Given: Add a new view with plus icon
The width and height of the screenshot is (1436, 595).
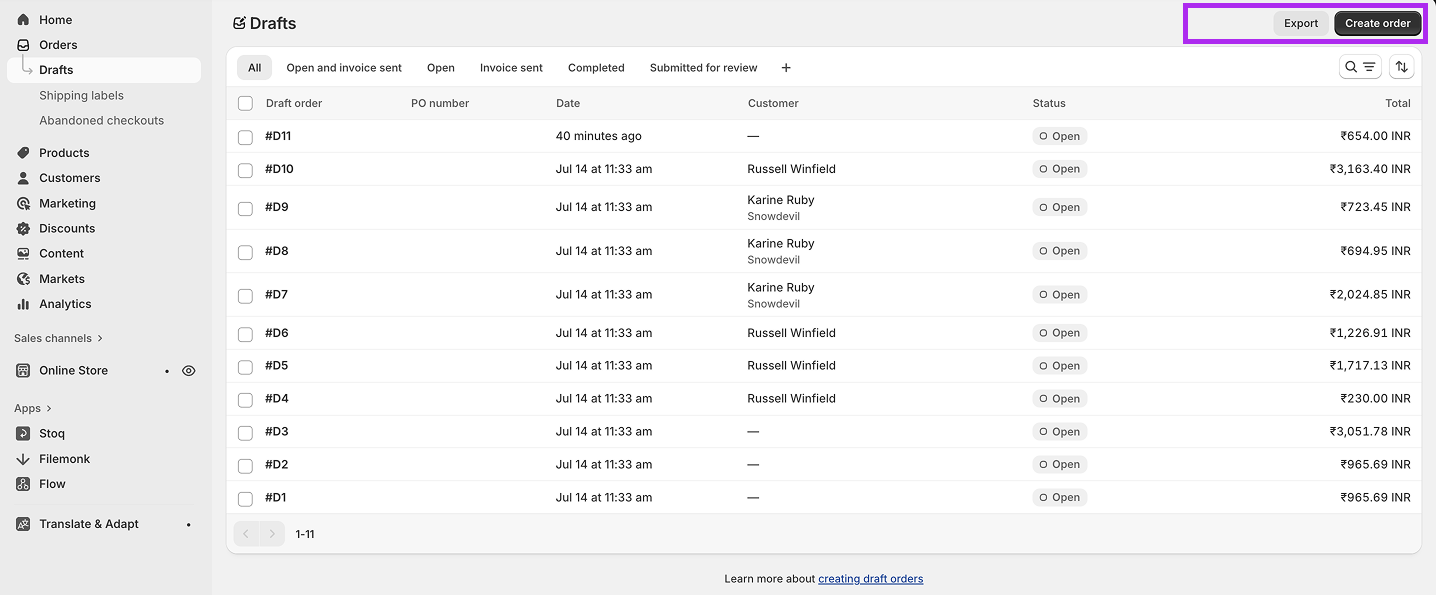Looking at the screenshot, I should (786, 68).
